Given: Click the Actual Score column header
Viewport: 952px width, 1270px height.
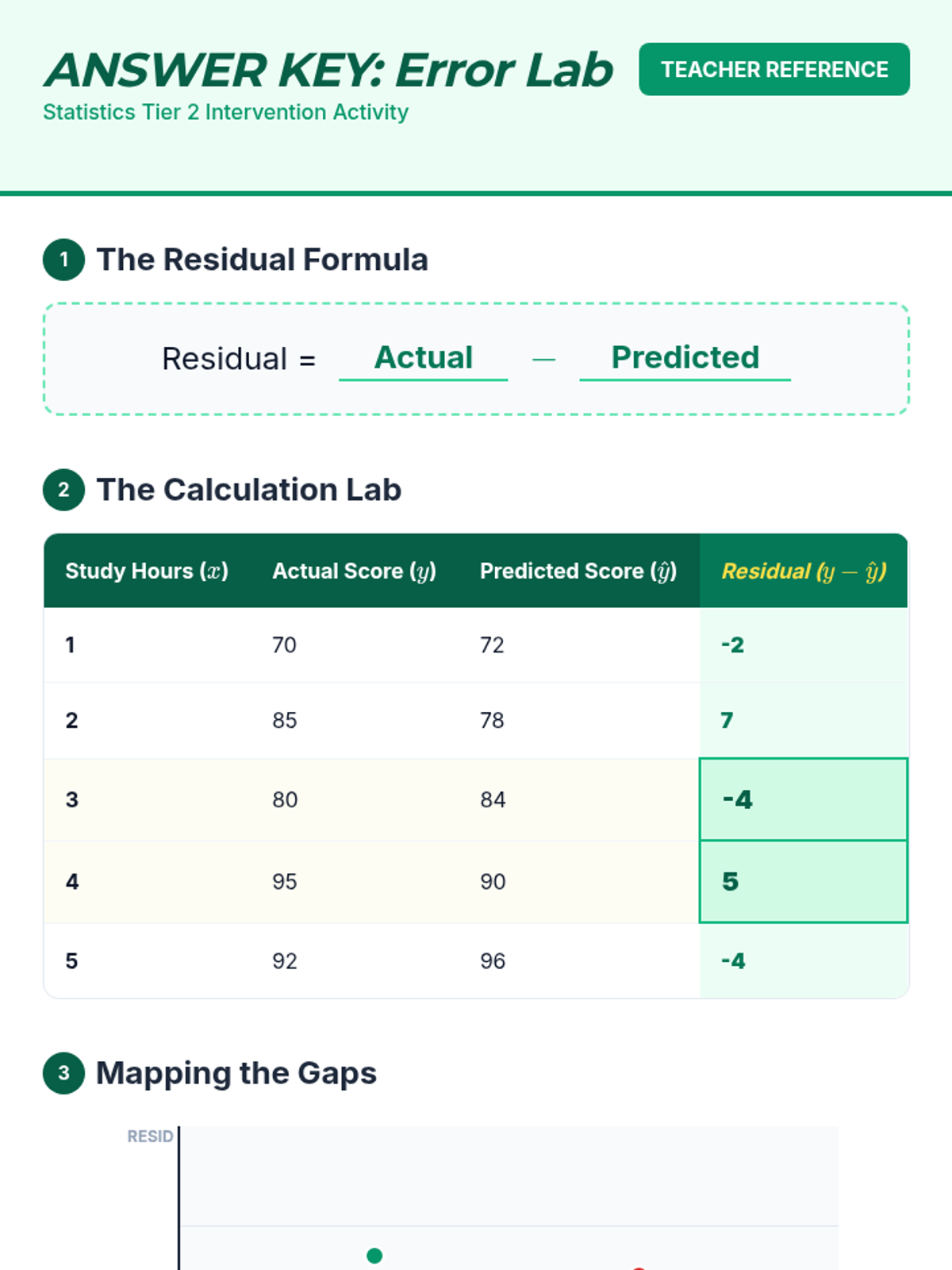Looking at the screenshot, I should pyautogui.click(x=354, y=571).
